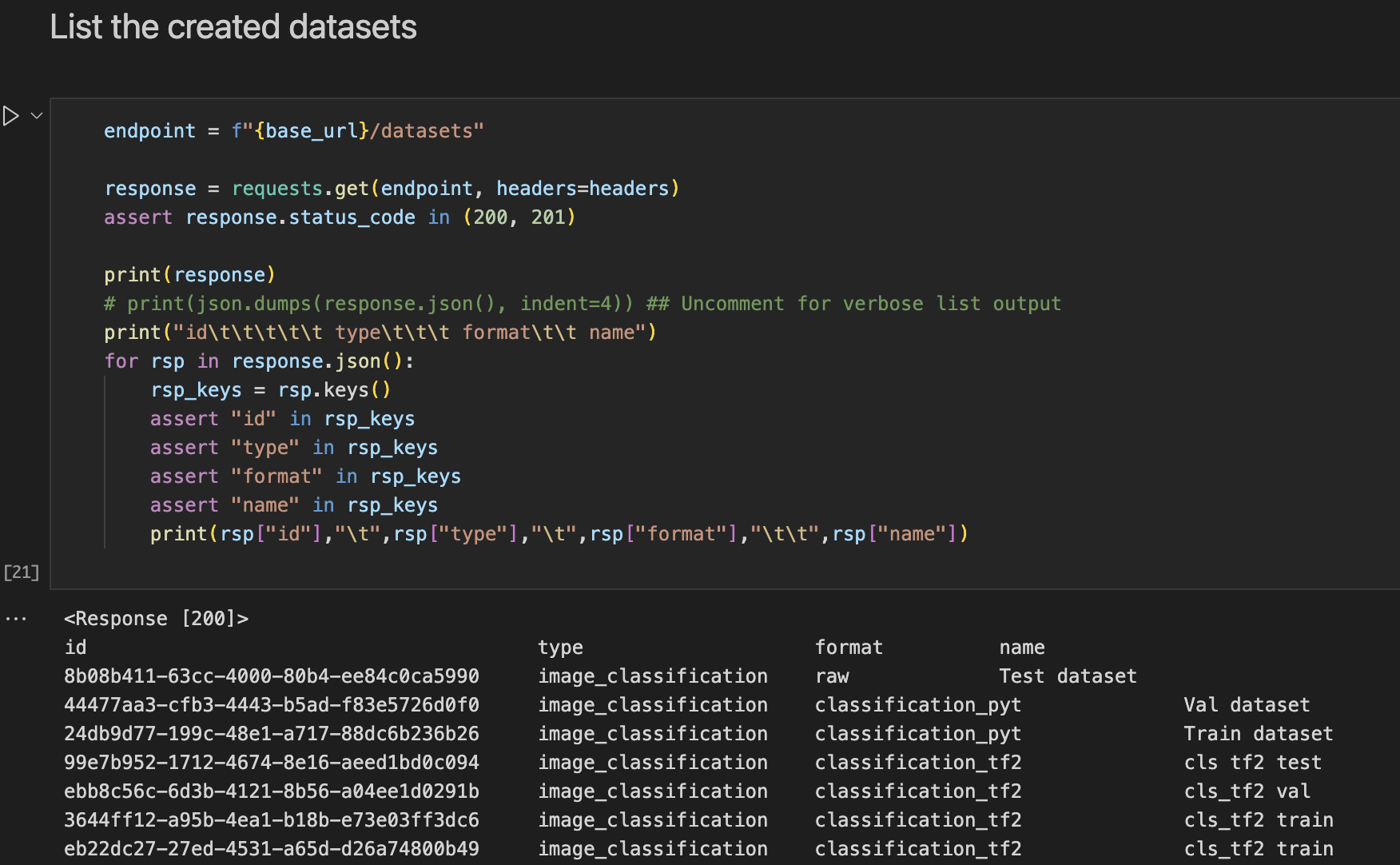Run the datasets listing cell

point(10,116)
